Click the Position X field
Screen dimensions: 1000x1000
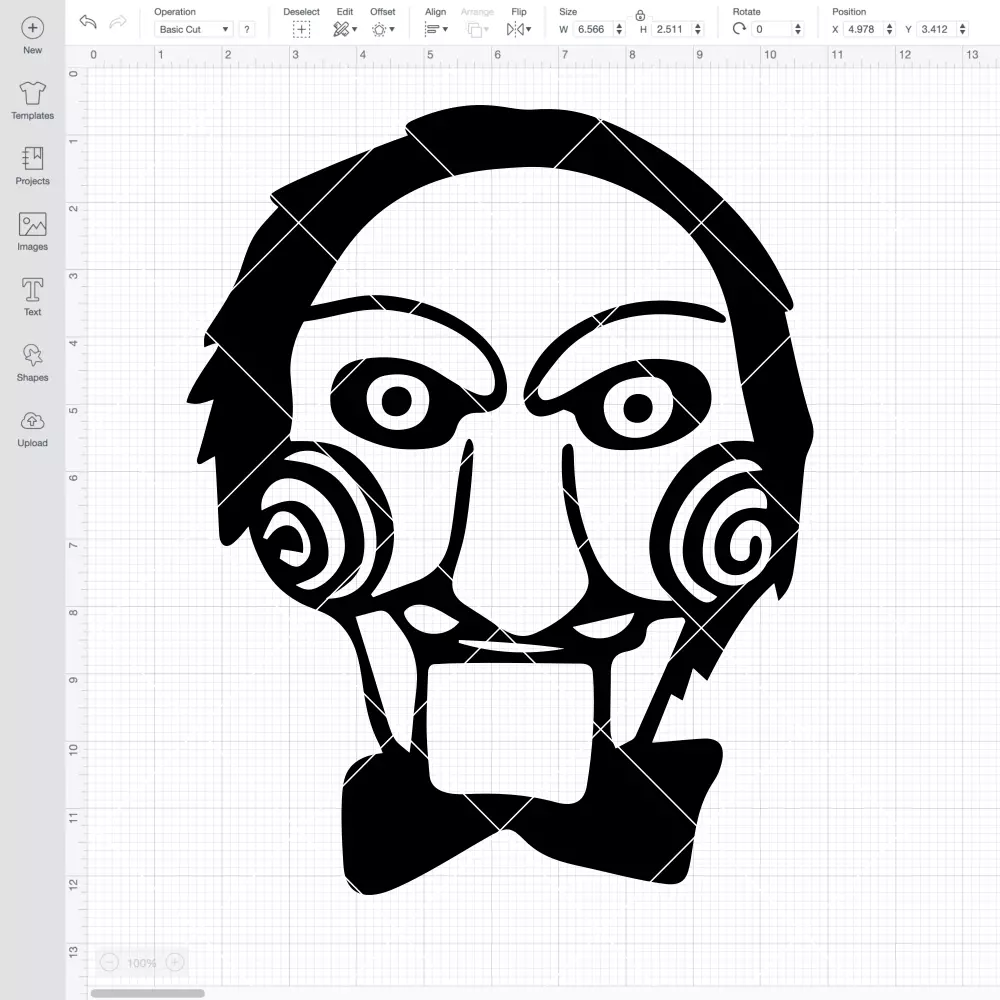pos(864,29)
